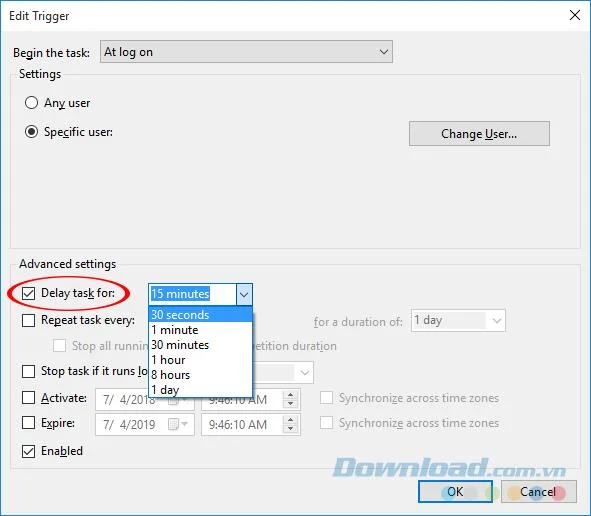The height and width of the screenshot is (516, 591).
Task: Uncheck the Enabled checkbox
Action: pos(29,451)
